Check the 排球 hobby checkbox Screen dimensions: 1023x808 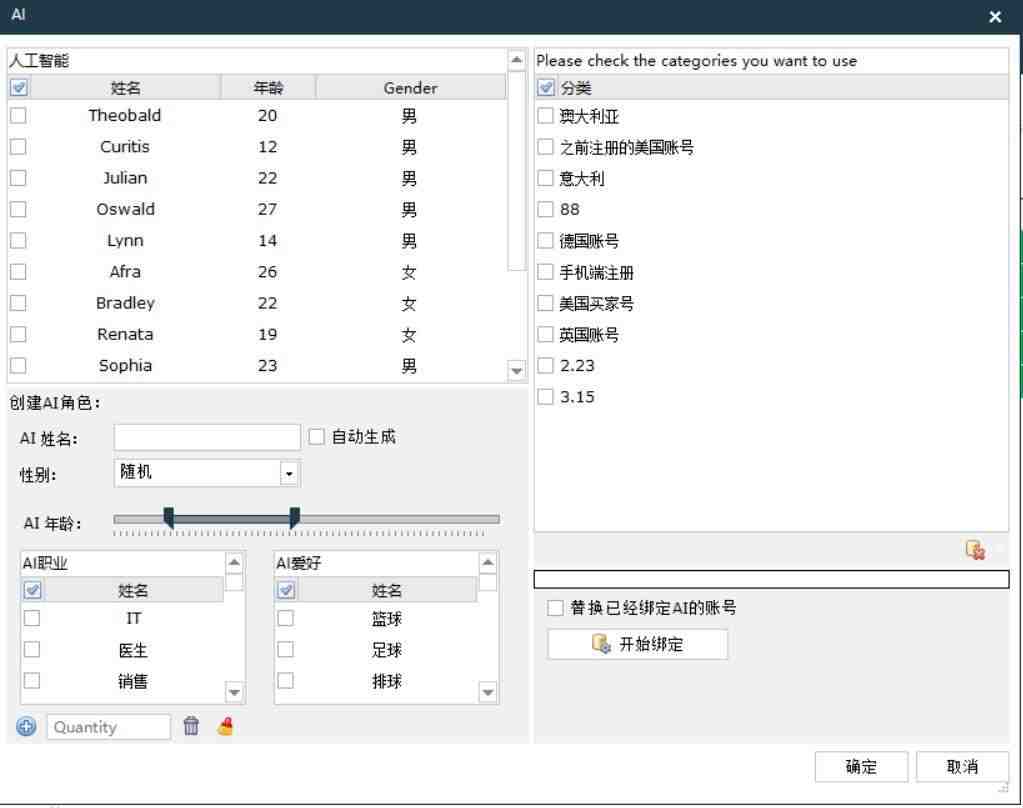(x=286, y=681)
